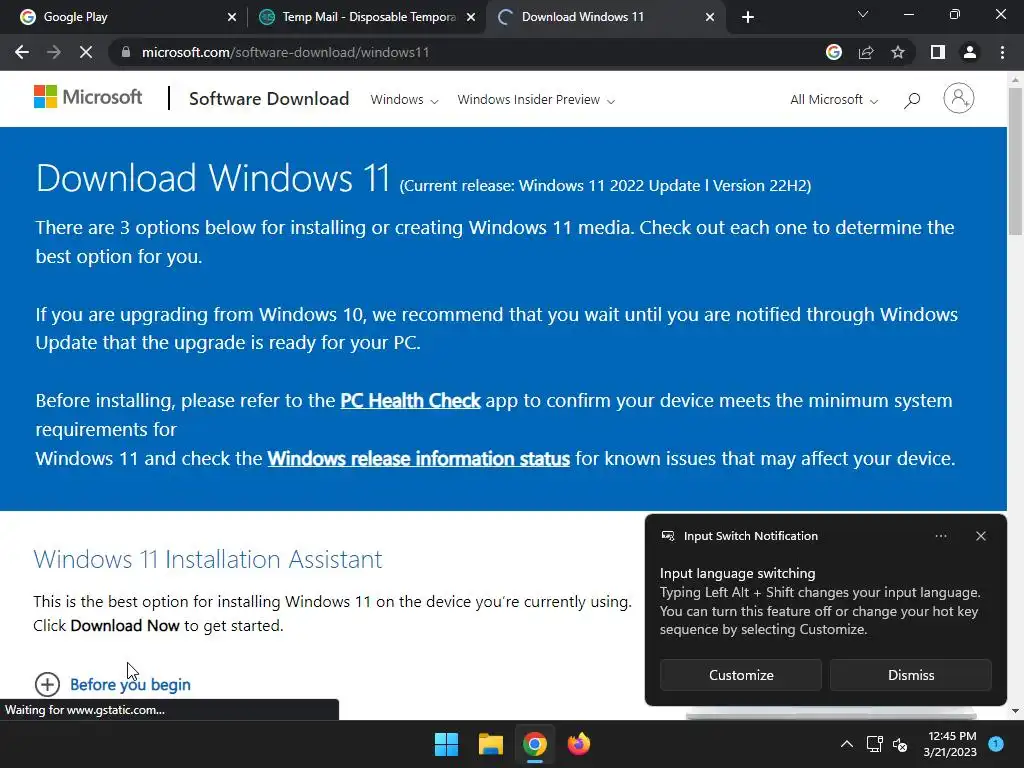Screen dimensions: 1024x768
Task: Open a new browser tab
Action: click(748, 17)
